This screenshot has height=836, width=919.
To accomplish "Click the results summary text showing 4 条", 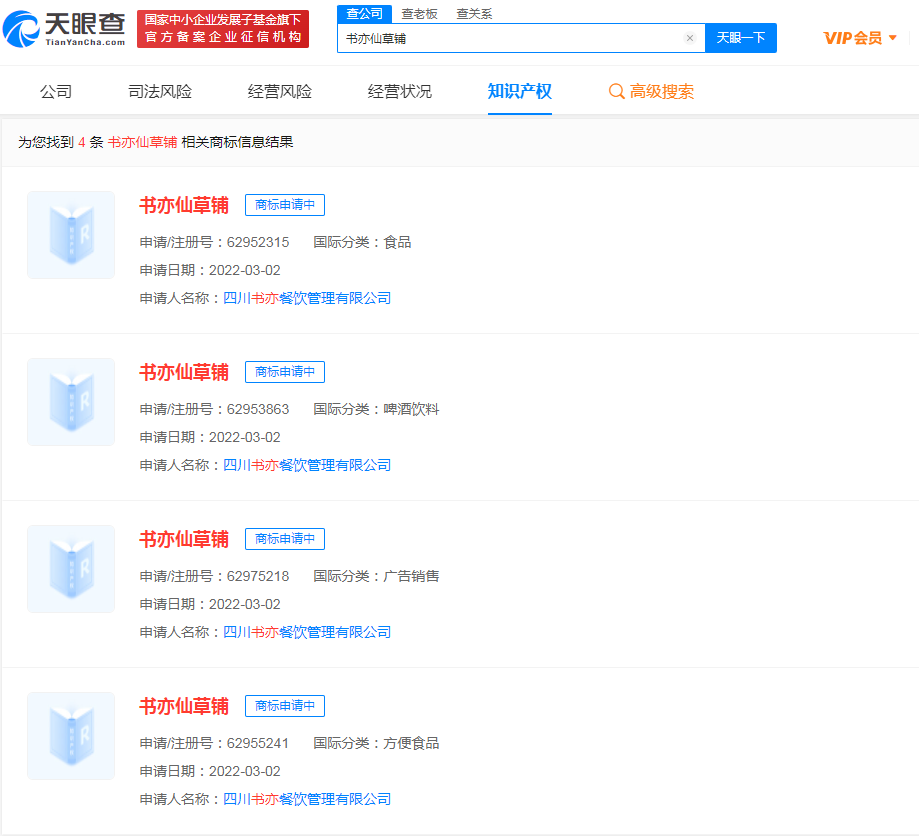I will 155,142.
